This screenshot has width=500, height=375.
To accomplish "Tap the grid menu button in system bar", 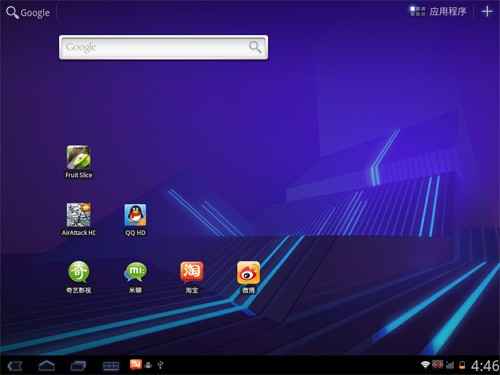I will (111, 366).
